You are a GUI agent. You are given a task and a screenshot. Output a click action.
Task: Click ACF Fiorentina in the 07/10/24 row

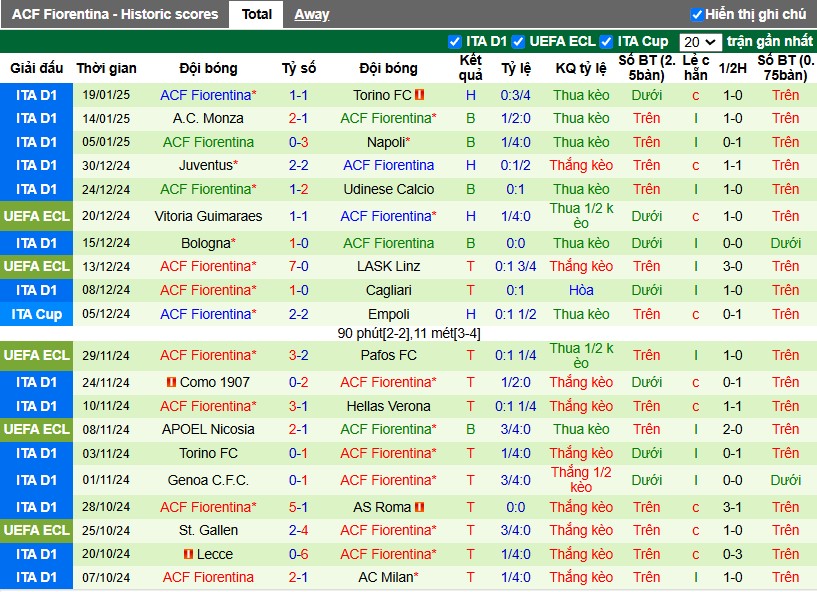pos(208,577)
